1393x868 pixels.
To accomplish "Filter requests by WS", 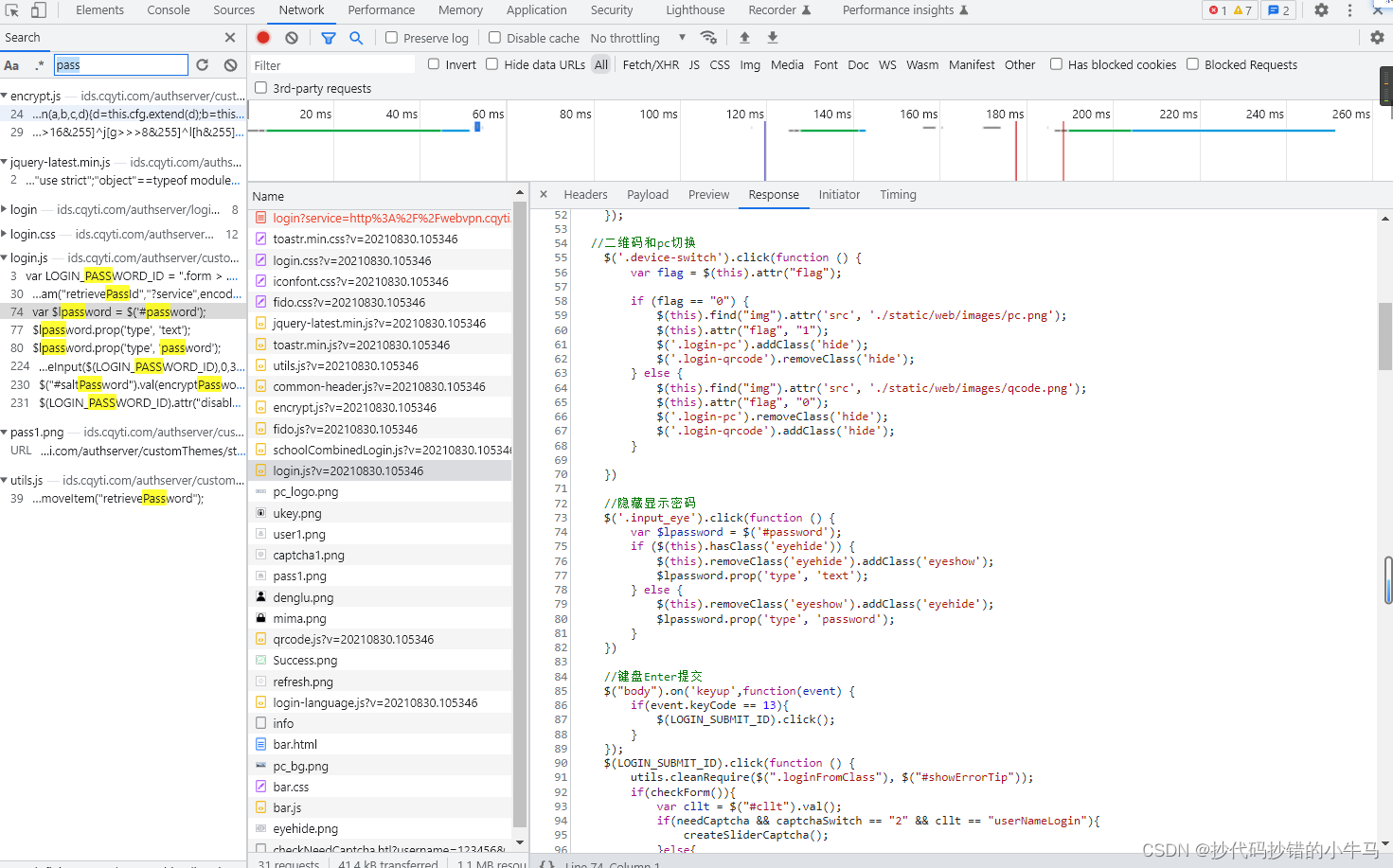I will pos(887,65).
